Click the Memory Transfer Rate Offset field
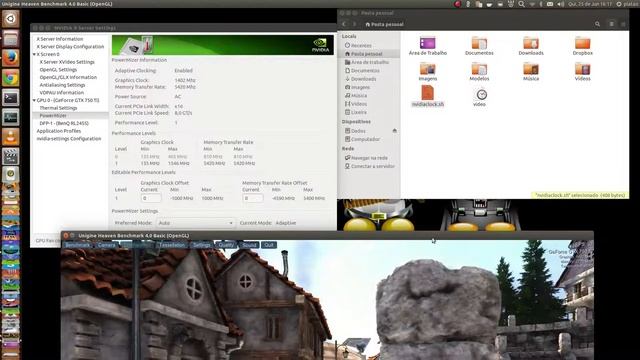640x360 pixels. pos(253,198)
